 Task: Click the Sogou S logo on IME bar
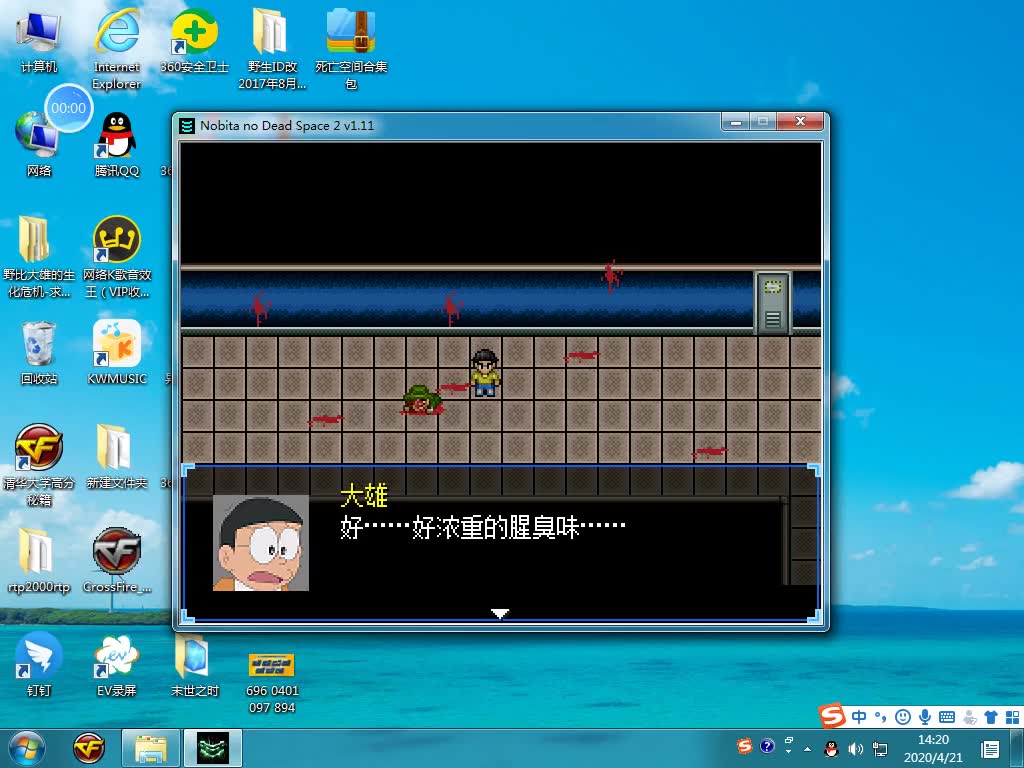pos(833,716)
